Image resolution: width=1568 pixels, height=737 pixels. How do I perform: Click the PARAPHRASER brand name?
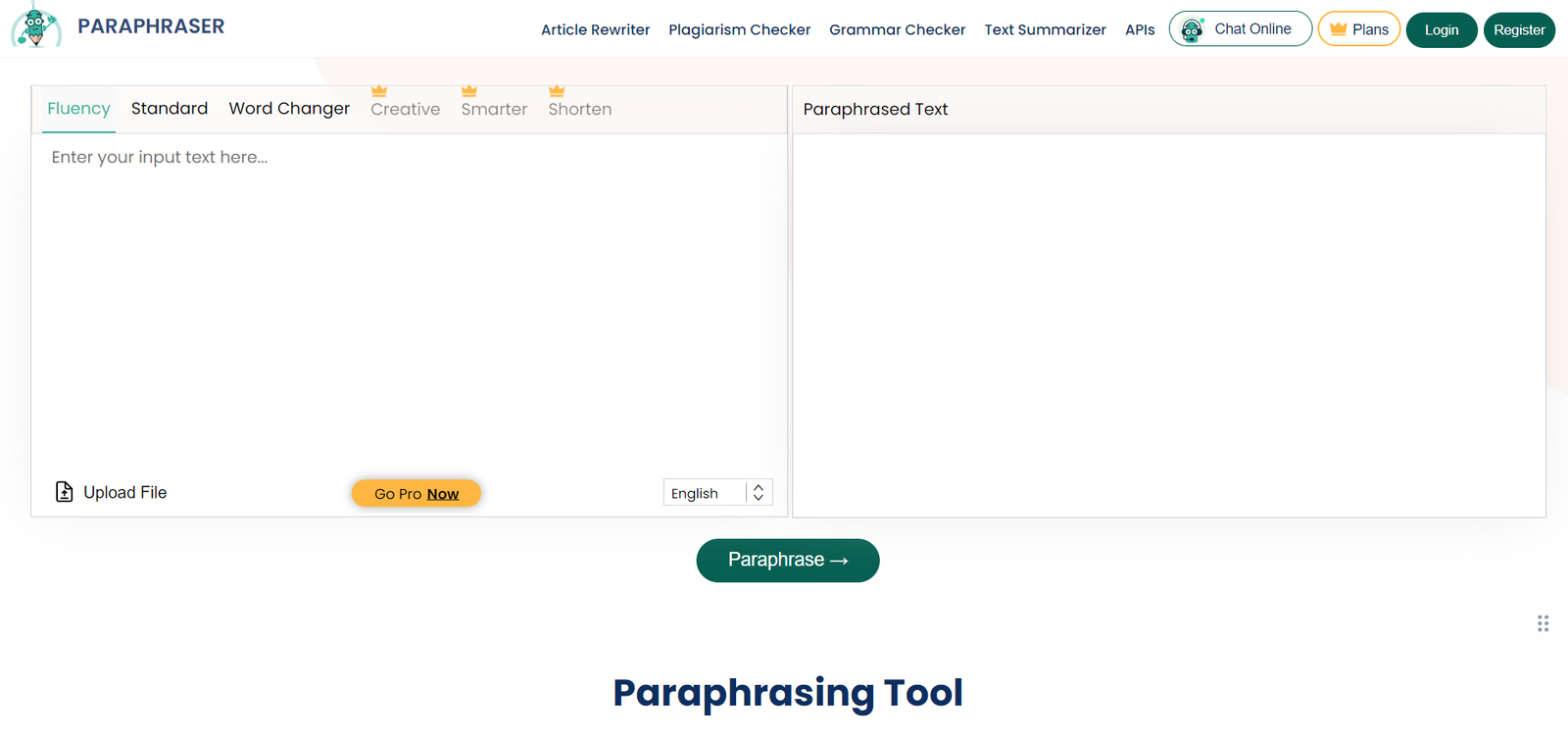pyautogui.click(x=151, y=26)
